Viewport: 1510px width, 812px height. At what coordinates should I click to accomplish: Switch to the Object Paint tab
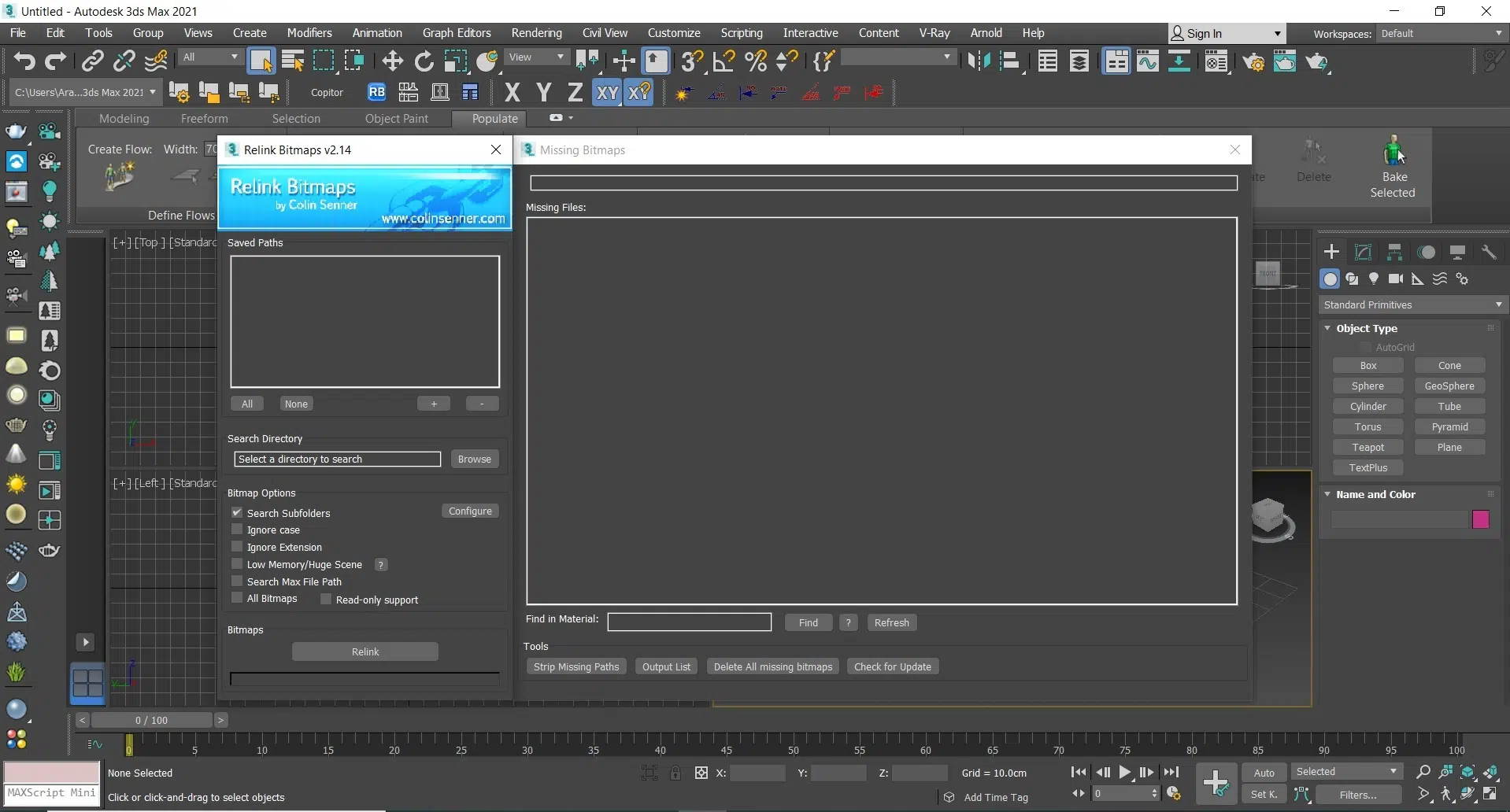(x=396, y=119)
